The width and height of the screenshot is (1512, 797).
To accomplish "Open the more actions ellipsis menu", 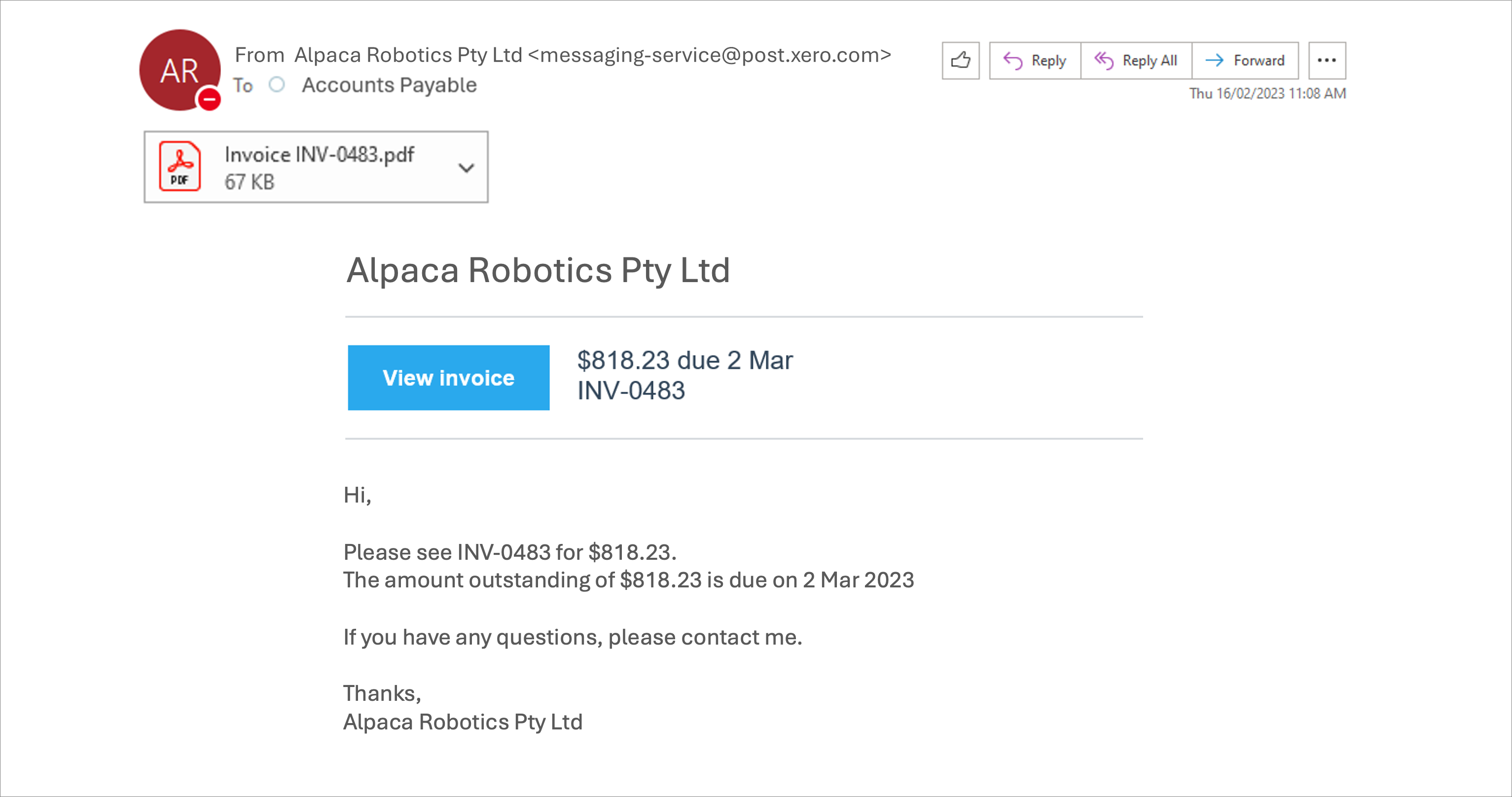I will click(x=1327, y=61).
